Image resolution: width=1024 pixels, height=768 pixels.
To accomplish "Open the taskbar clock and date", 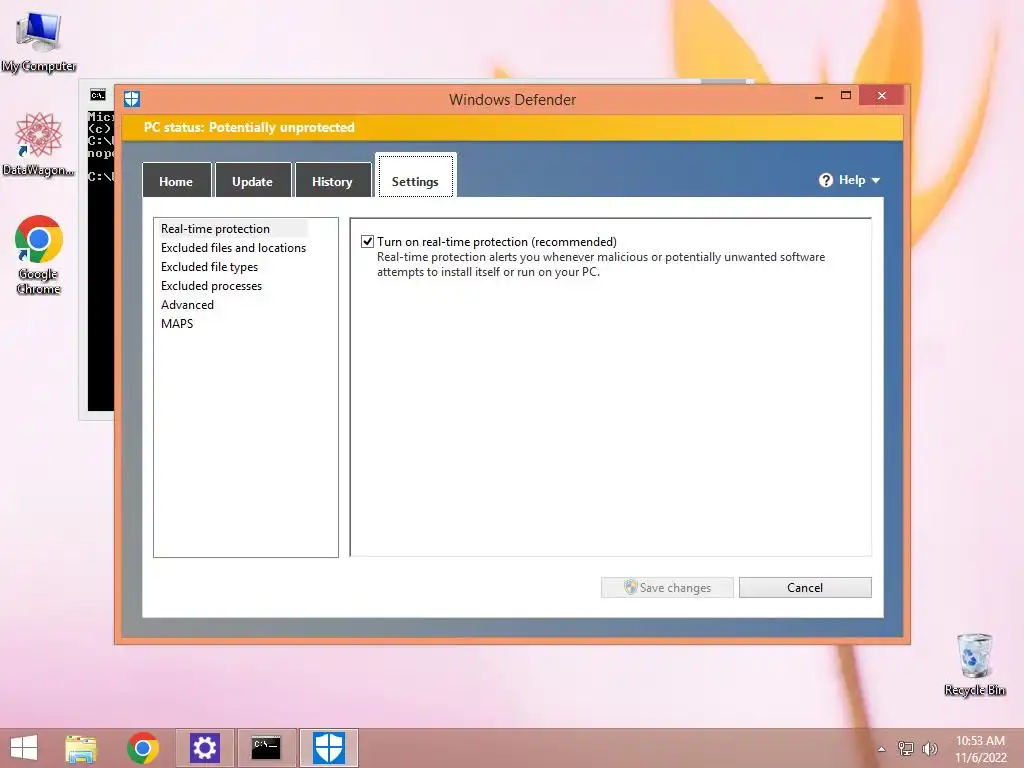I will click(980, 749).
